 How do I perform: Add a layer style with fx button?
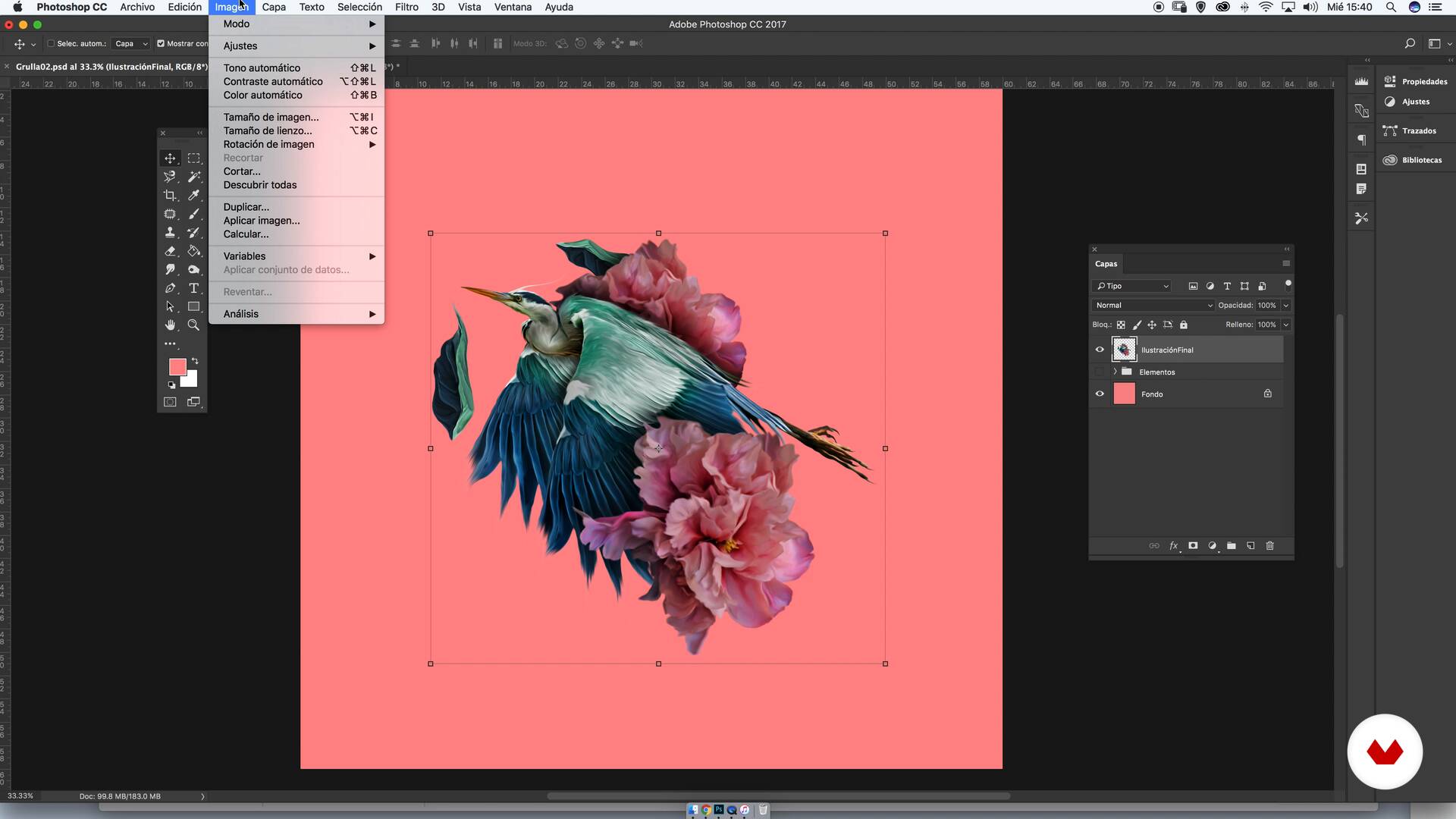pos(1174,546)
